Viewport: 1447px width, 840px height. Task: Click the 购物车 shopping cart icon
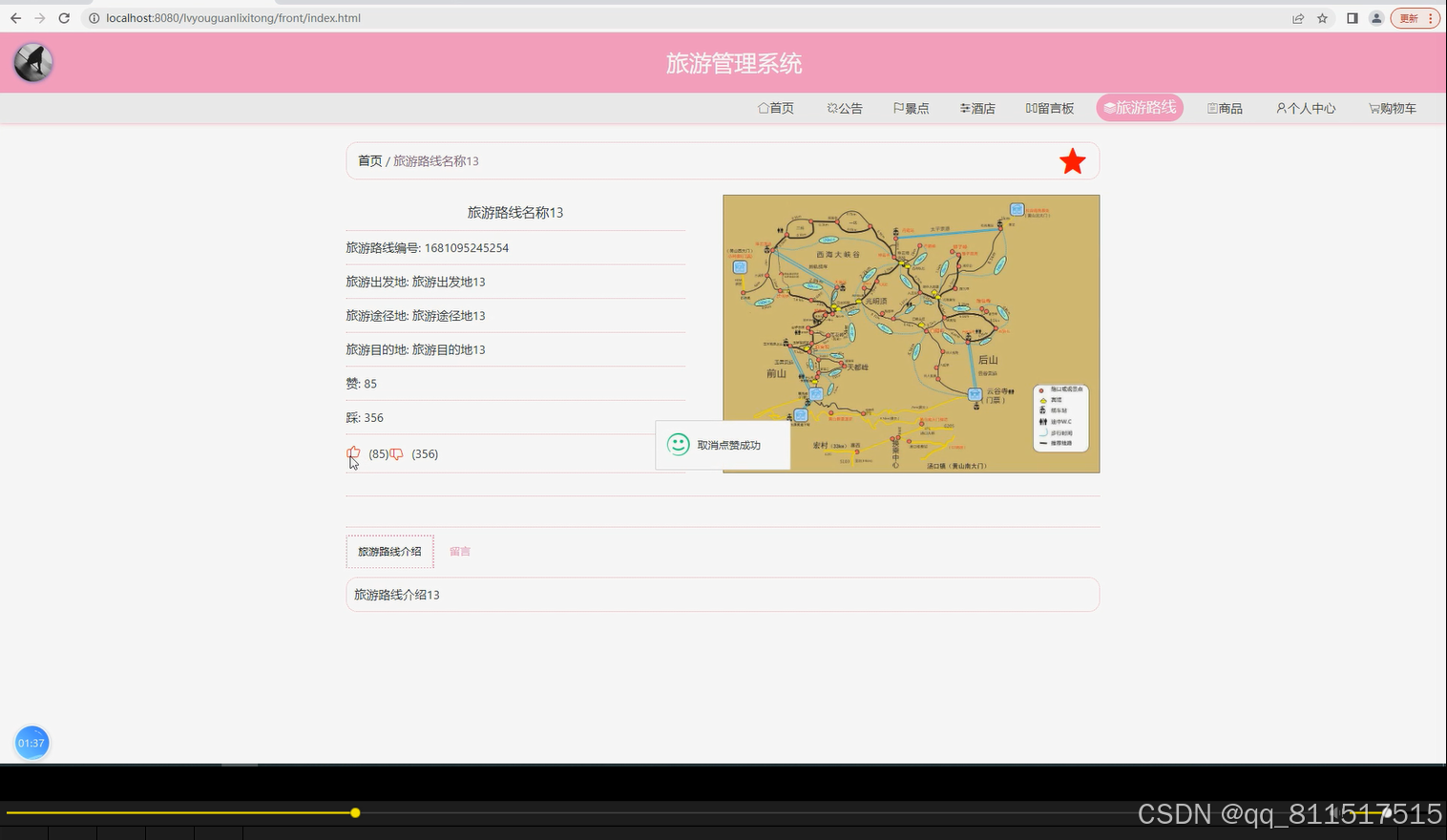(1373, 108)
